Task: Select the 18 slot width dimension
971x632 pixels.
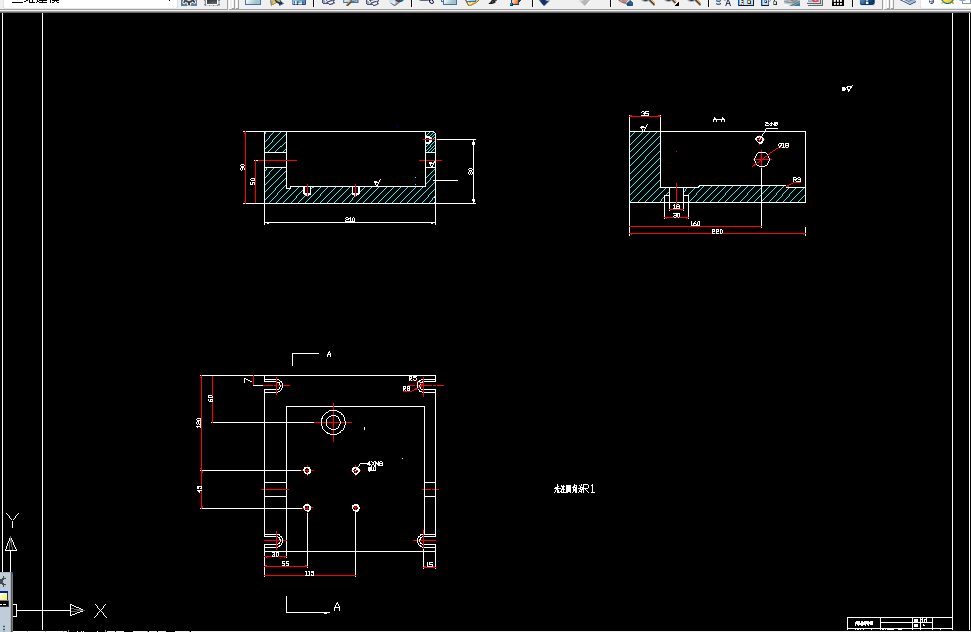Action: pos(676,207)
